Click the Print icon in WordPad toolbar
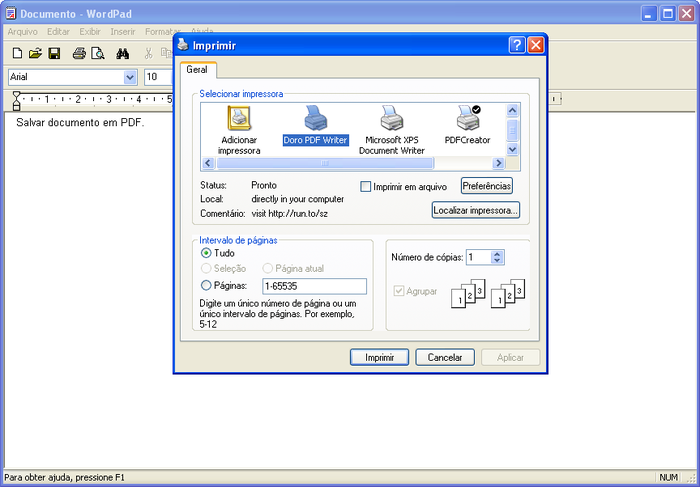 coord(79,54)
